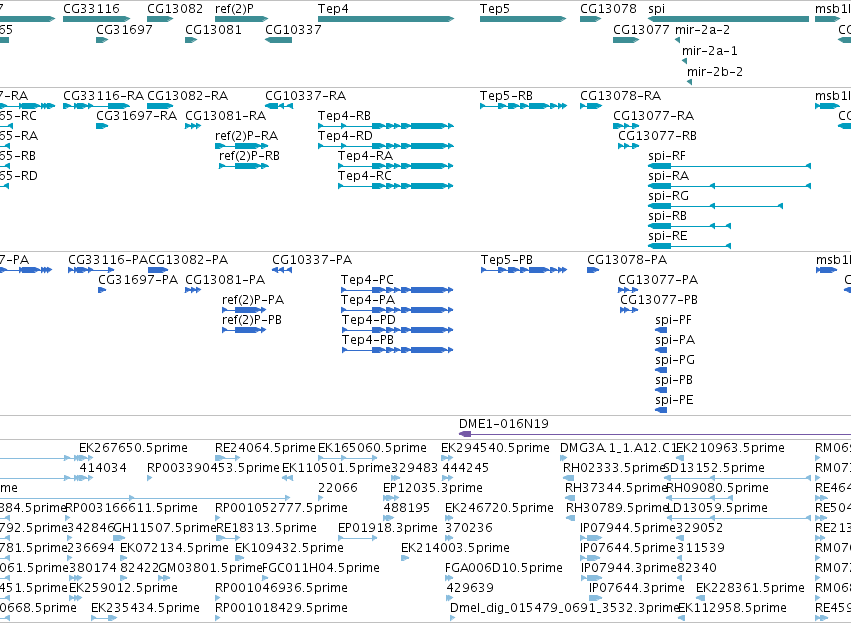Click the CG33116 gene label
Screen dimensions: 851x623
coord(91,9)
